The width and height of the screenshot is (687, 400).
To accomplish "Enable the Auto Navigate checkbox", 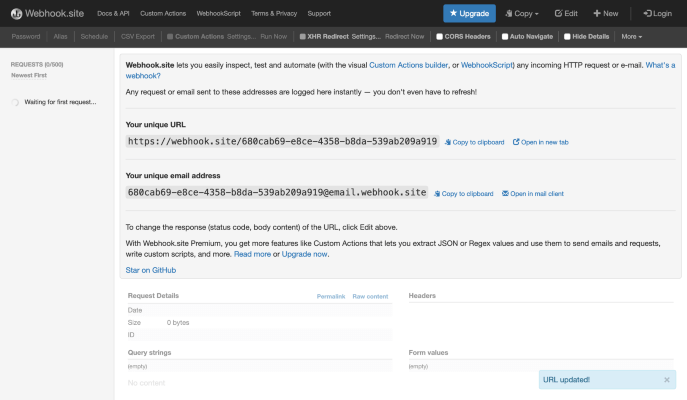I will (505, 37).
